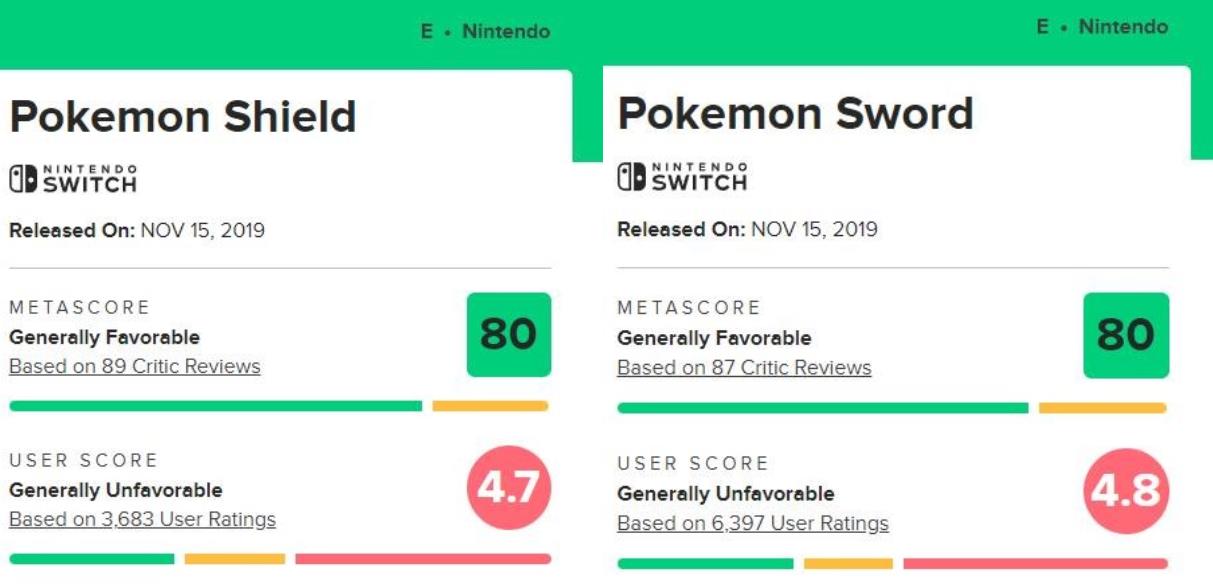
Task: Click 'E • Nintendo' label above Pokemon Shield
Action: pos(485,32)
